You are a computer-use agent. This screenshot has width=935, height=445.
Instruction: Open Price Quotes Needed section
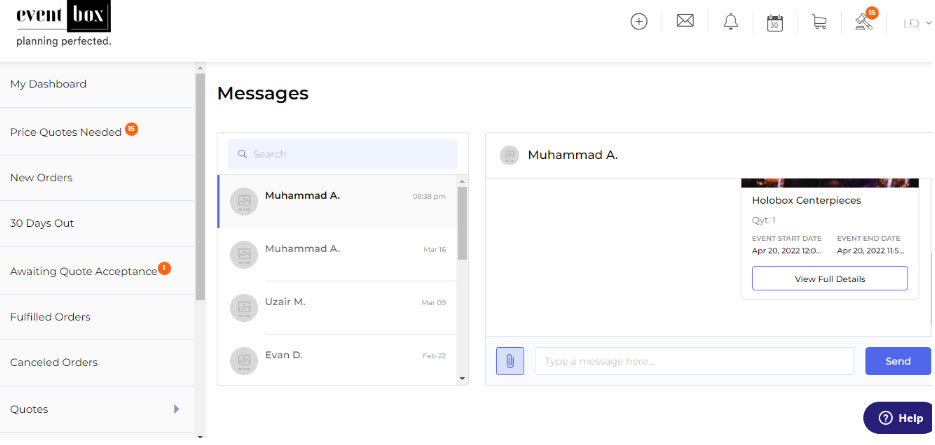66,131
